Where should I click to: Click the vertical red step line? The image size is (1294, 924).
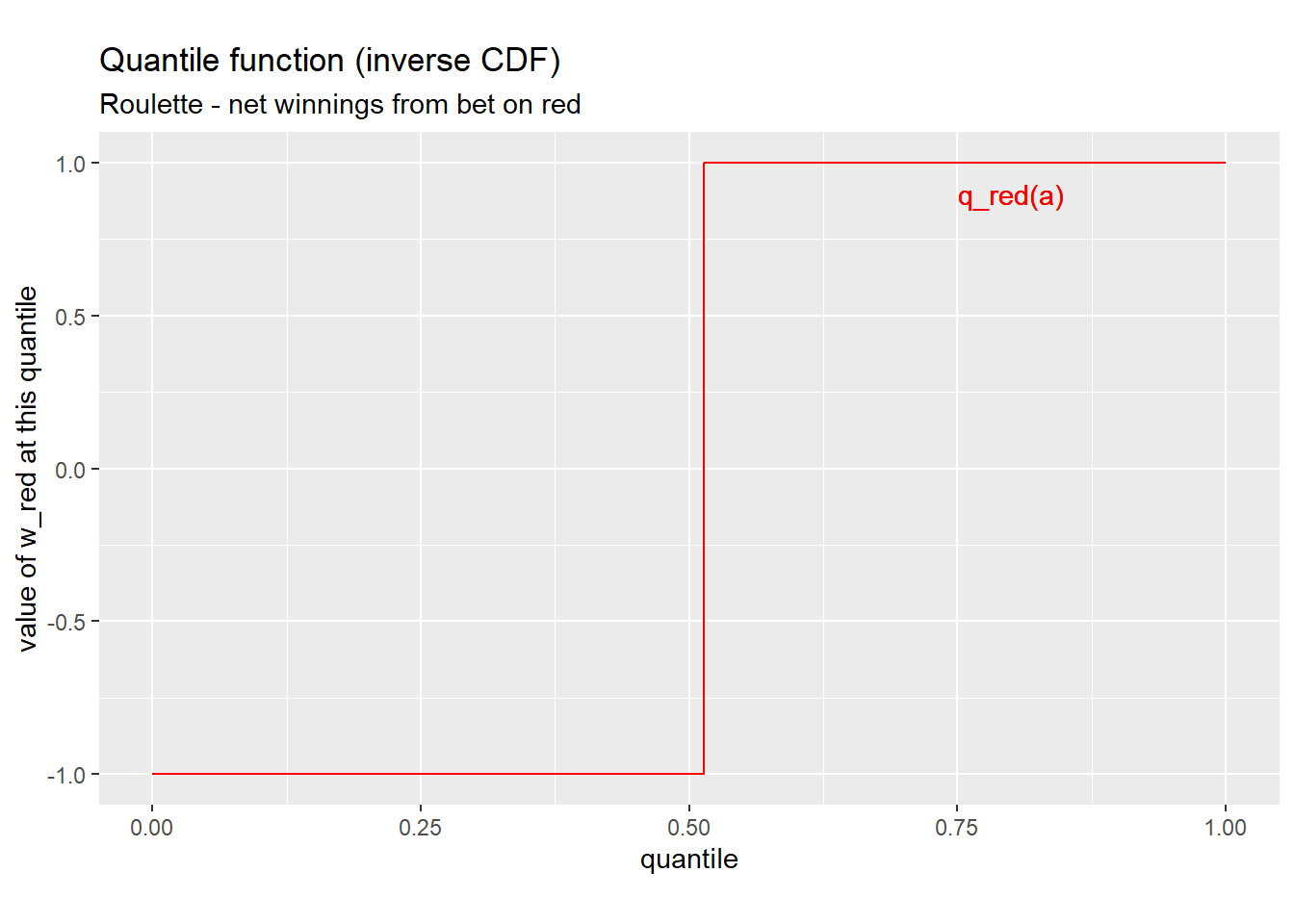coord(704,468)
